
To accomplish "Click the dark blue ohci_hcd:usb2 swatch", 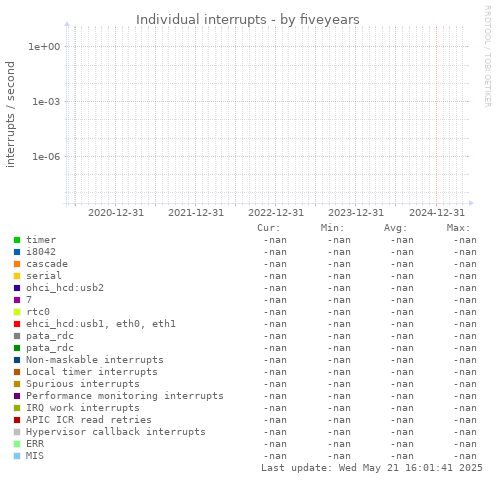I will 17,288.
